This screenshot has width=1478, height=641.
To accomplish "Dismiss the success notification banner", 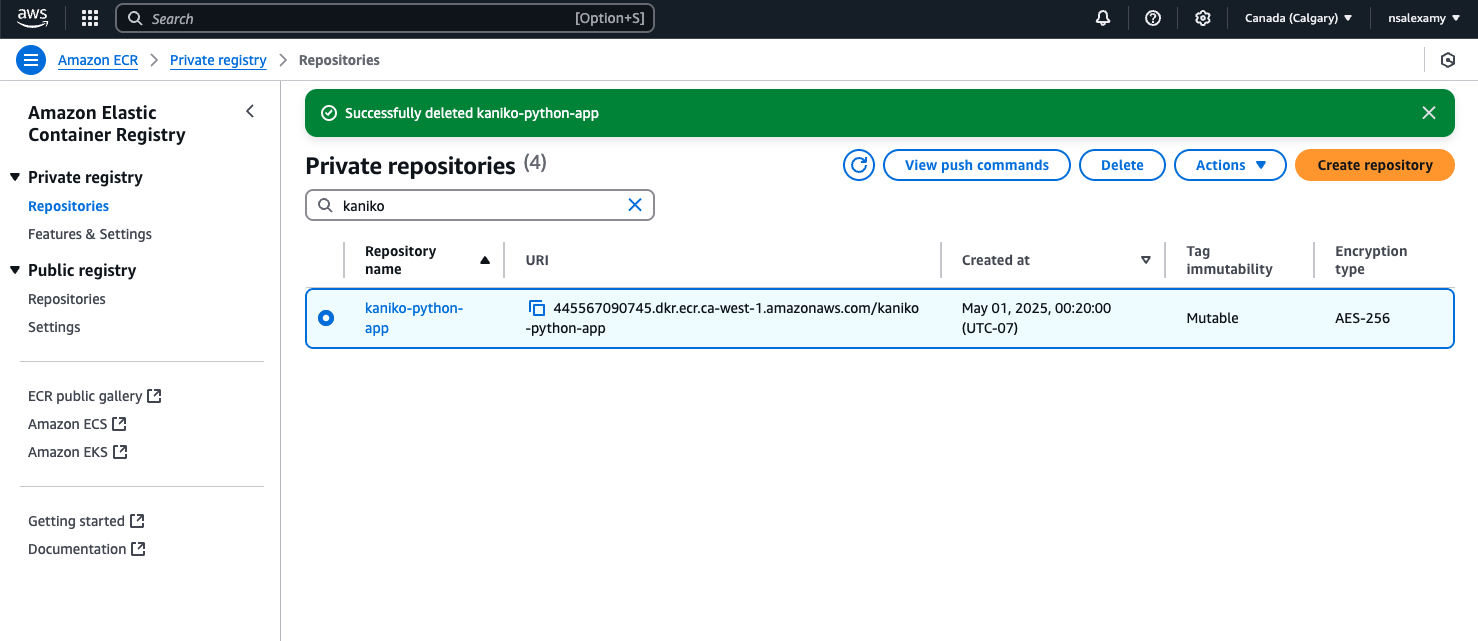I will 1429,113.
